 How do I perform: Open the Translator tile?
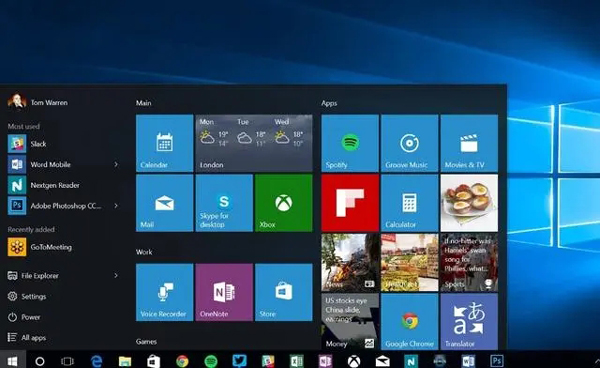click(x=469, y=321)
